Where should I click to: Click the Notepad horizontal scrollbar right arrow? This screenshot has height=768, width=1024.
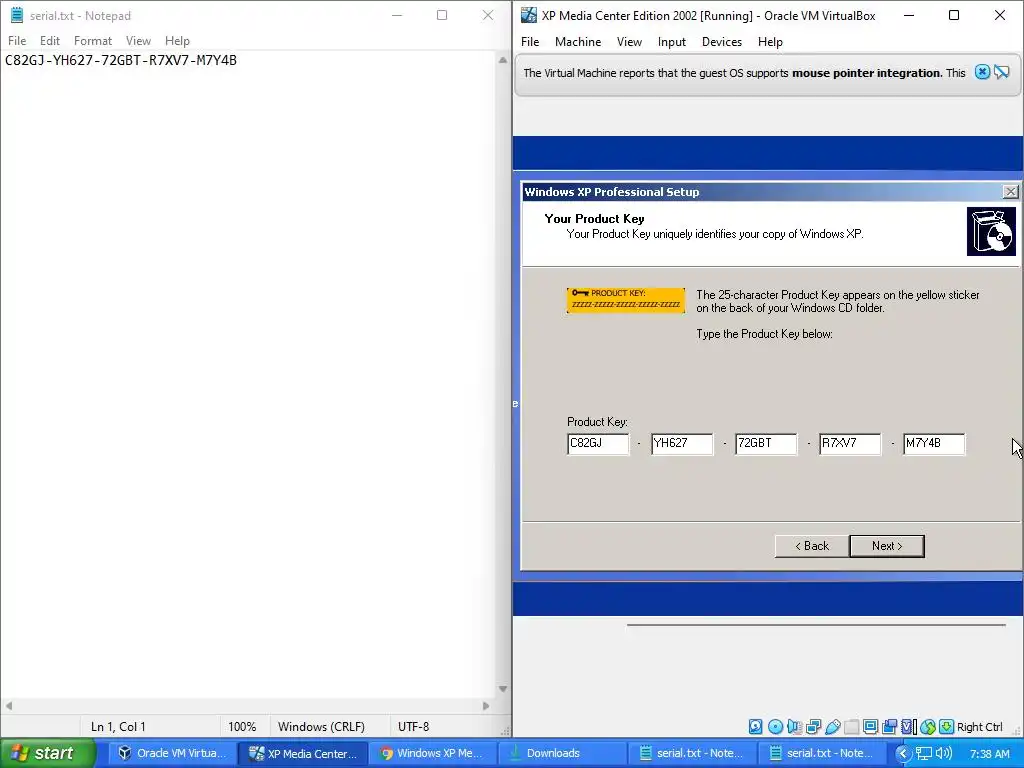point(486,706)
